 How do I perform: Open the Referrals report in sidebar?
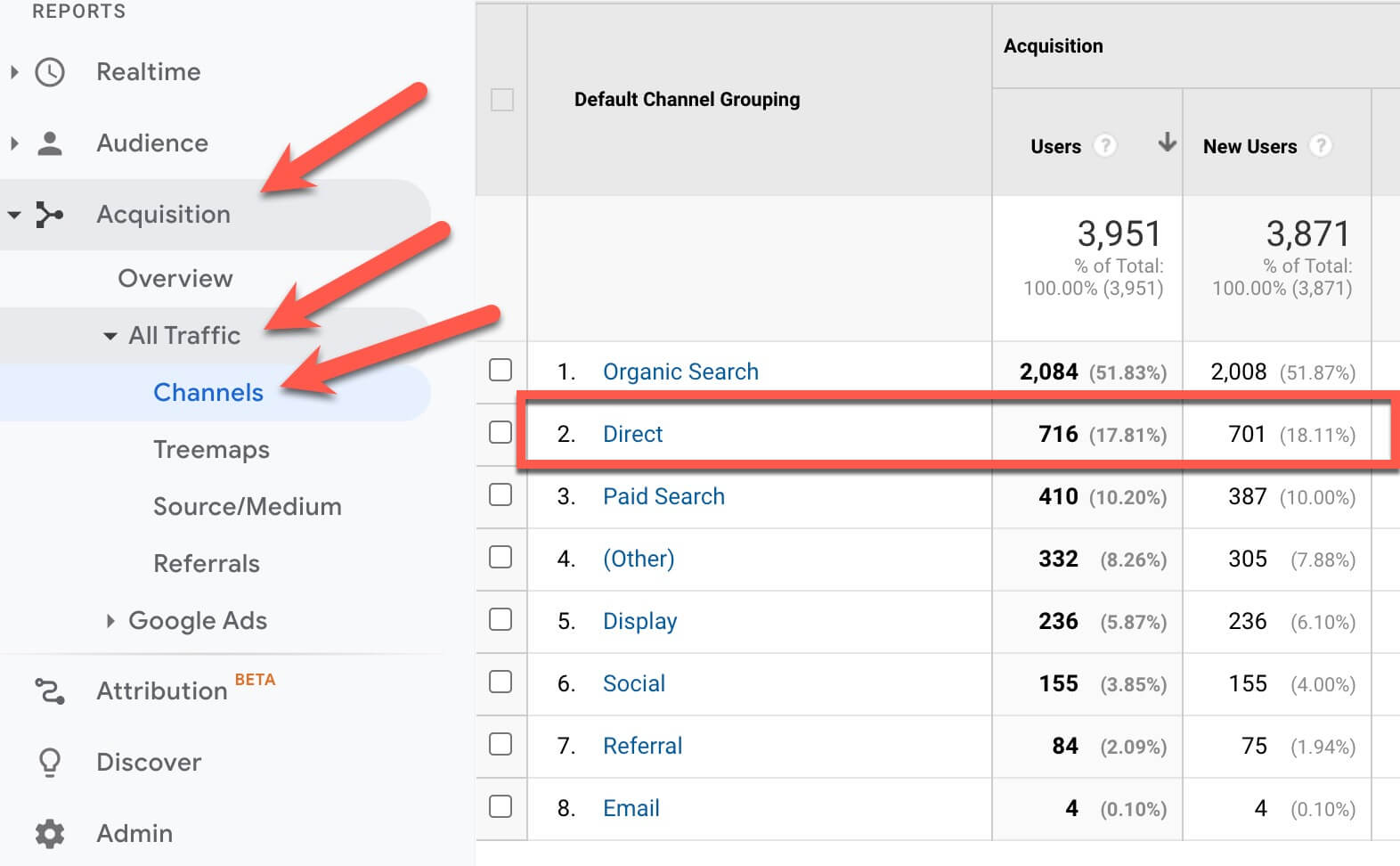click(x=207, y=563)
